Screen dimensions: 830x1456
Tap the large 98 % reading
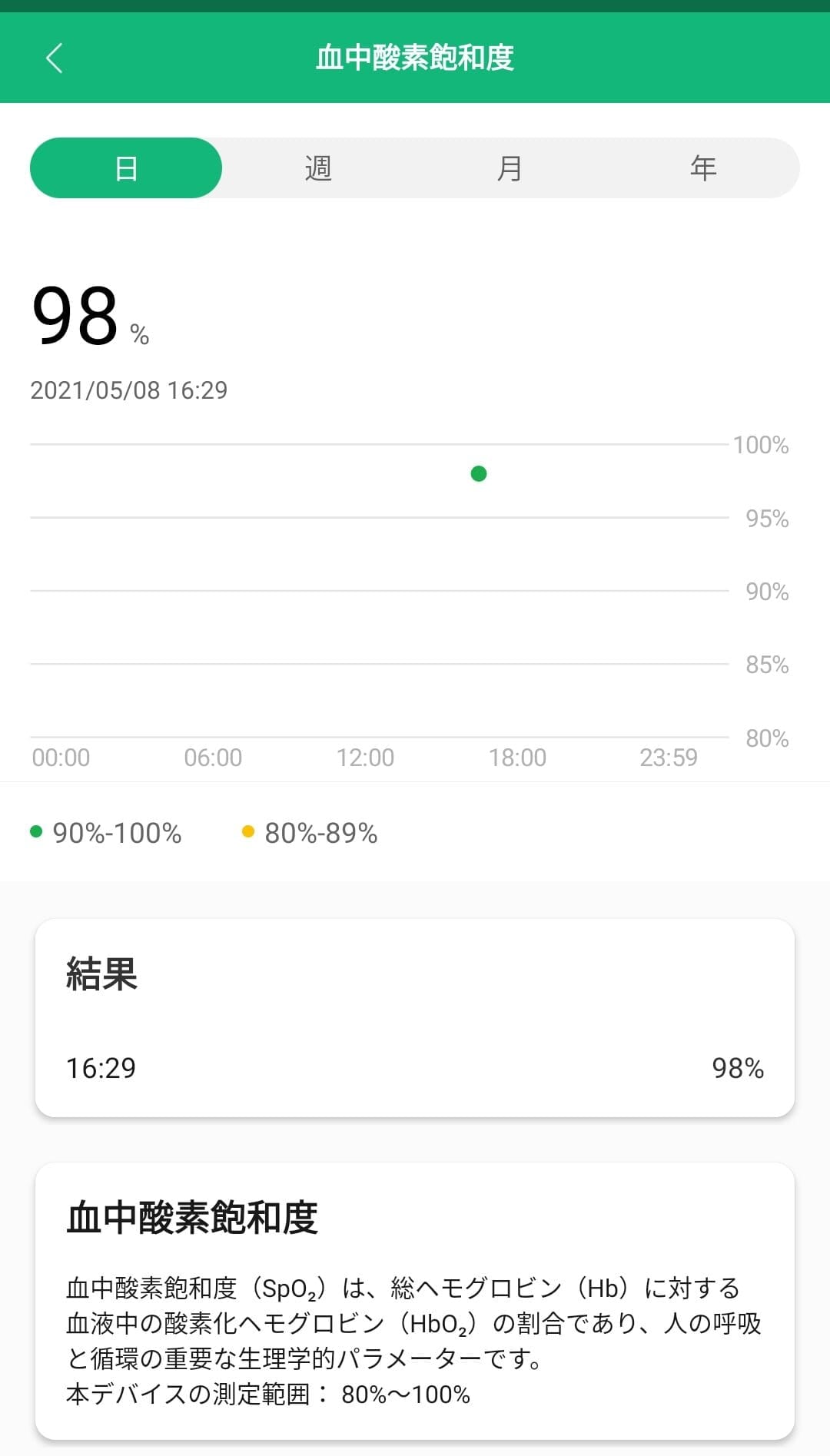(90, 317)
